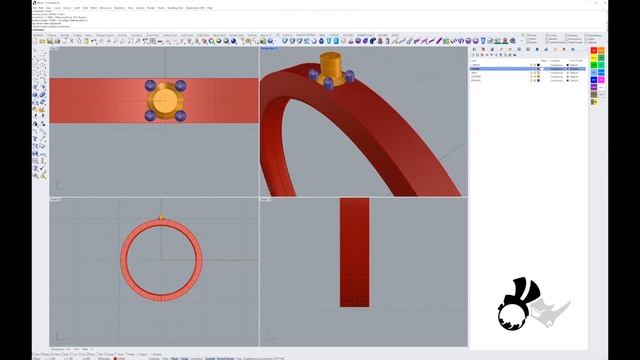Image resolution: width=640 pixels, height=360 pixels.
Task: Toggle the Quad object snap checkbox
Action: coord(109,354)
